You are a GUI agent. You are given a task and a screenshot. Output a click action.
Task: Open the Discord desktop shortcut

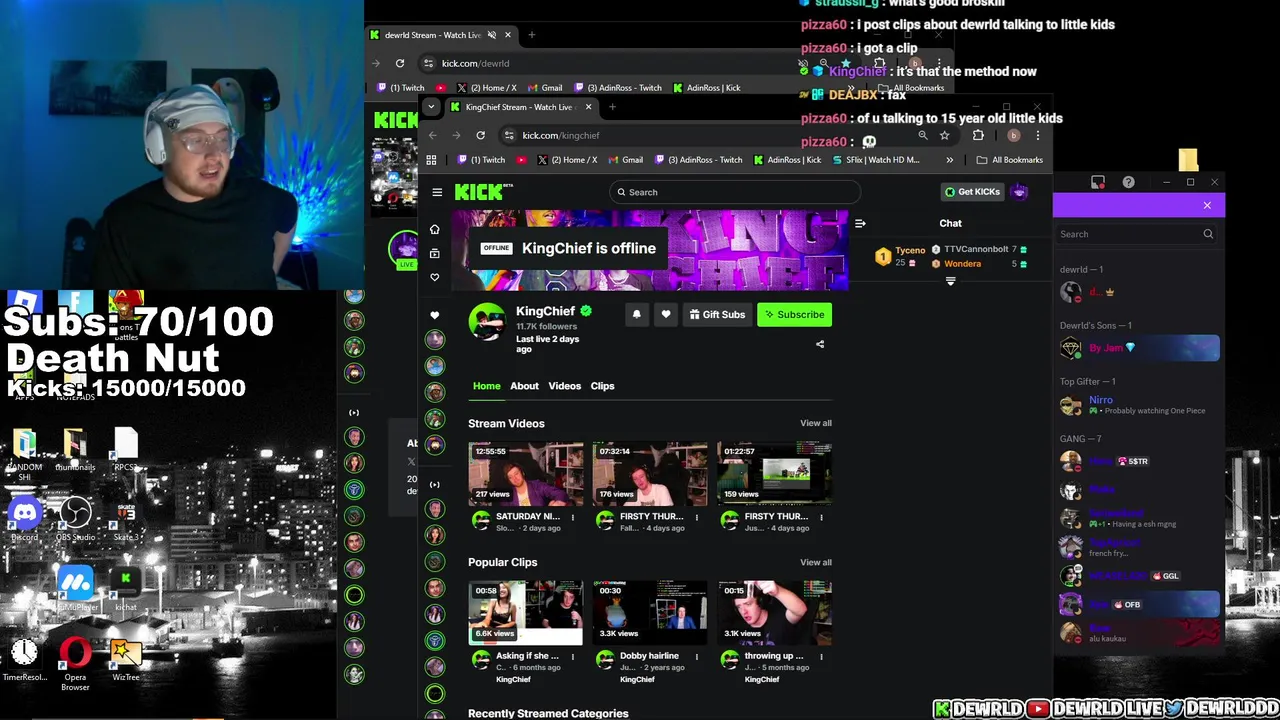tap(25, 520)
